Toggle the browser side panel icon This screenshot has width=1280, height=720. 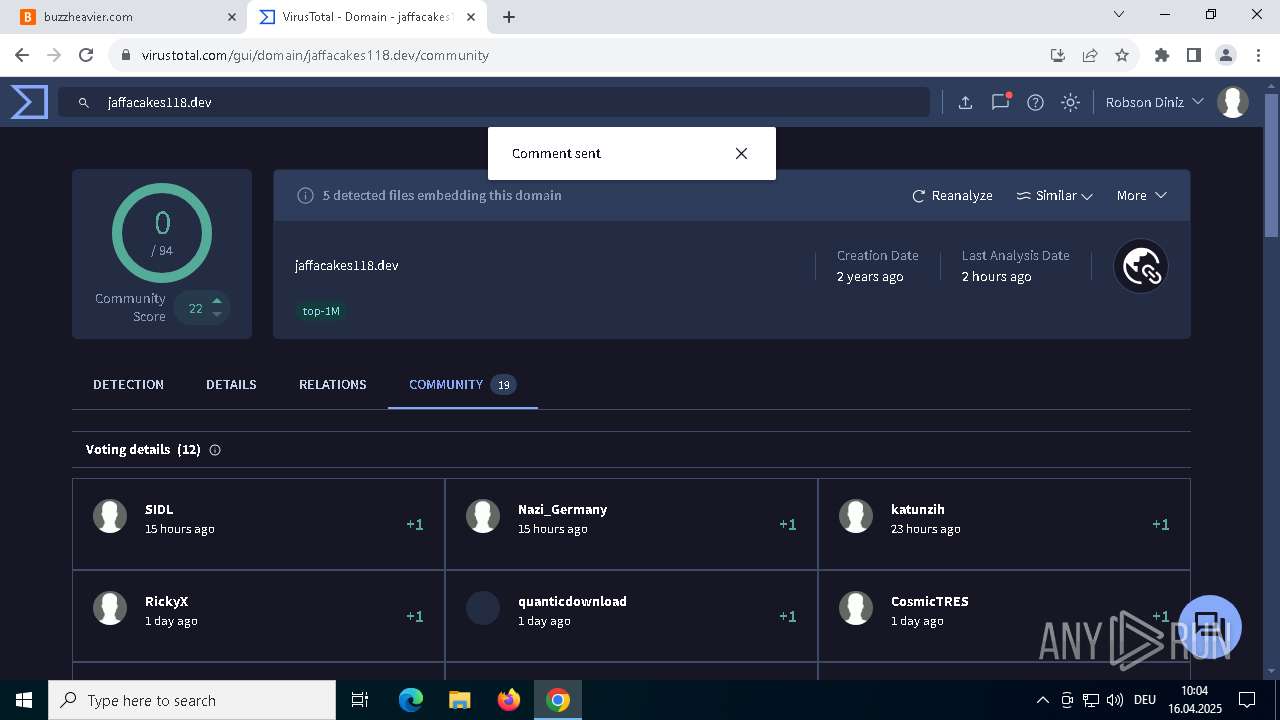coord(1194,55)
